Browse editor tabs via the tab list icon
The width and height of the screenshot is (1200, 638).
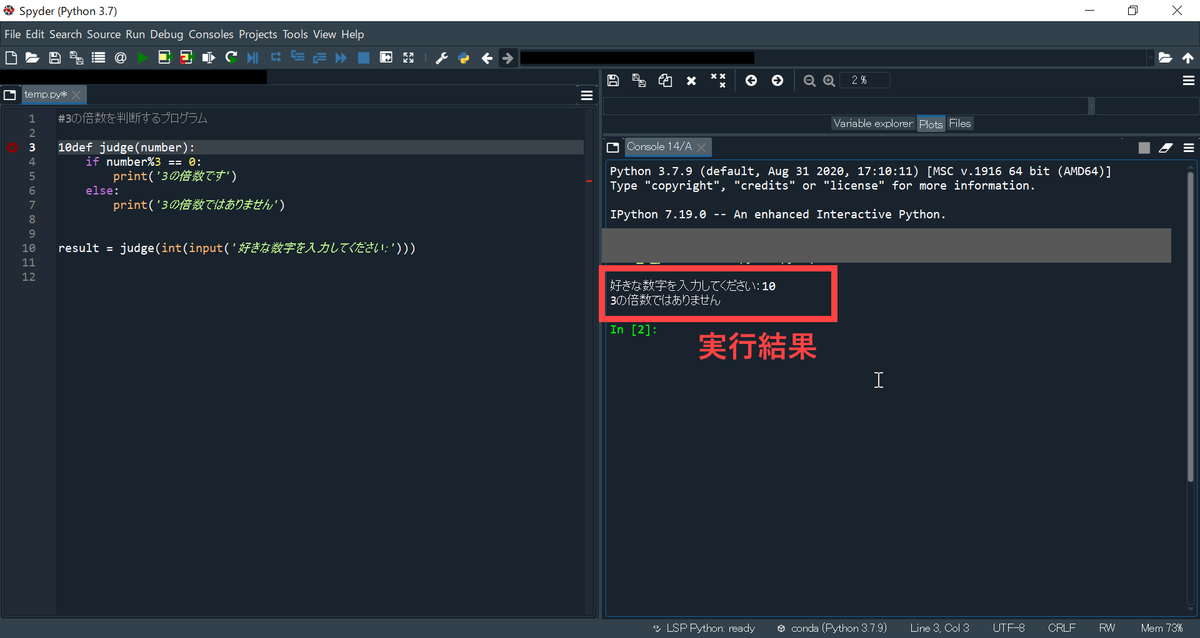(x=10, y=95)
